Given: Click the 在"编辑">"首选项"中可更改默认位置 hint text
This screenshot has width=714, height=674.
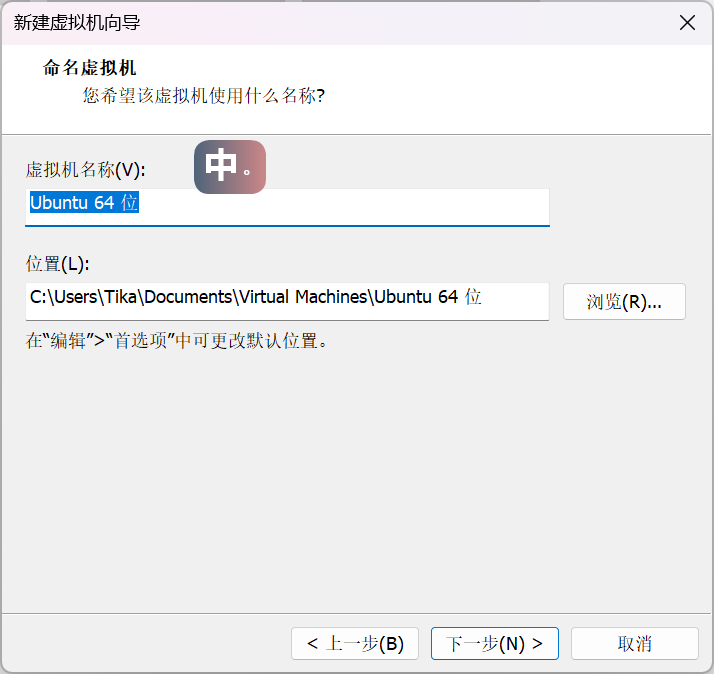Looking at the screenshot, I should point(176,341).
